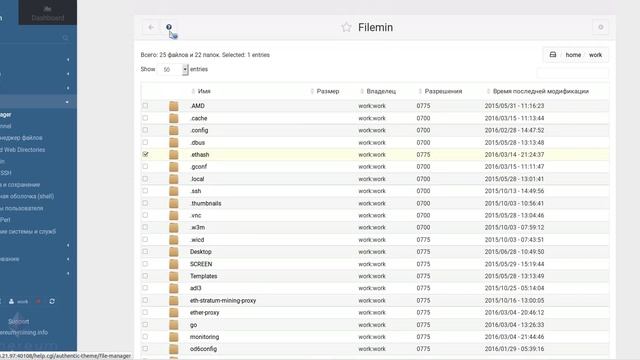The image size is (640, 360).
Task: Sort the table by Разрешения column
Action: 443,91
